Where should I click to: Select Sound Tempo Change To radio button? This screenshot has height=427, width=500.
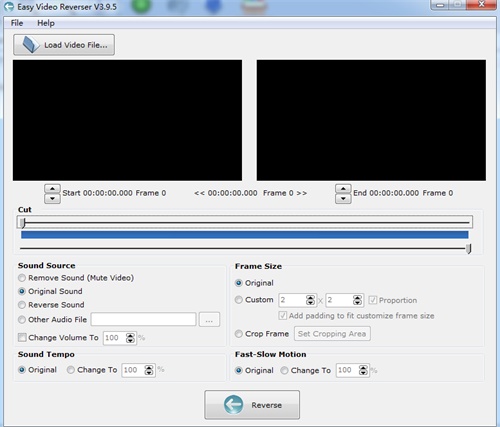[71, 370]
